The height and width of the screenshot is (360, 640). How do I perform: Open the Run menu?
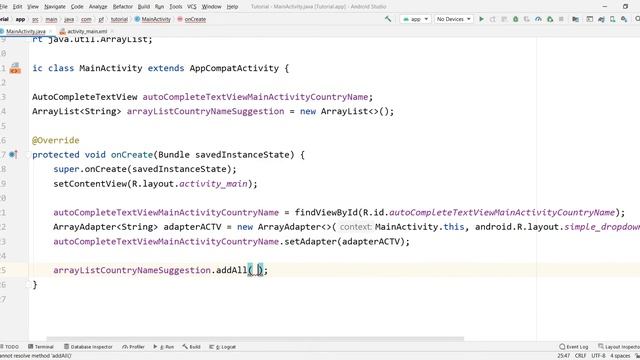click(159, 7)
